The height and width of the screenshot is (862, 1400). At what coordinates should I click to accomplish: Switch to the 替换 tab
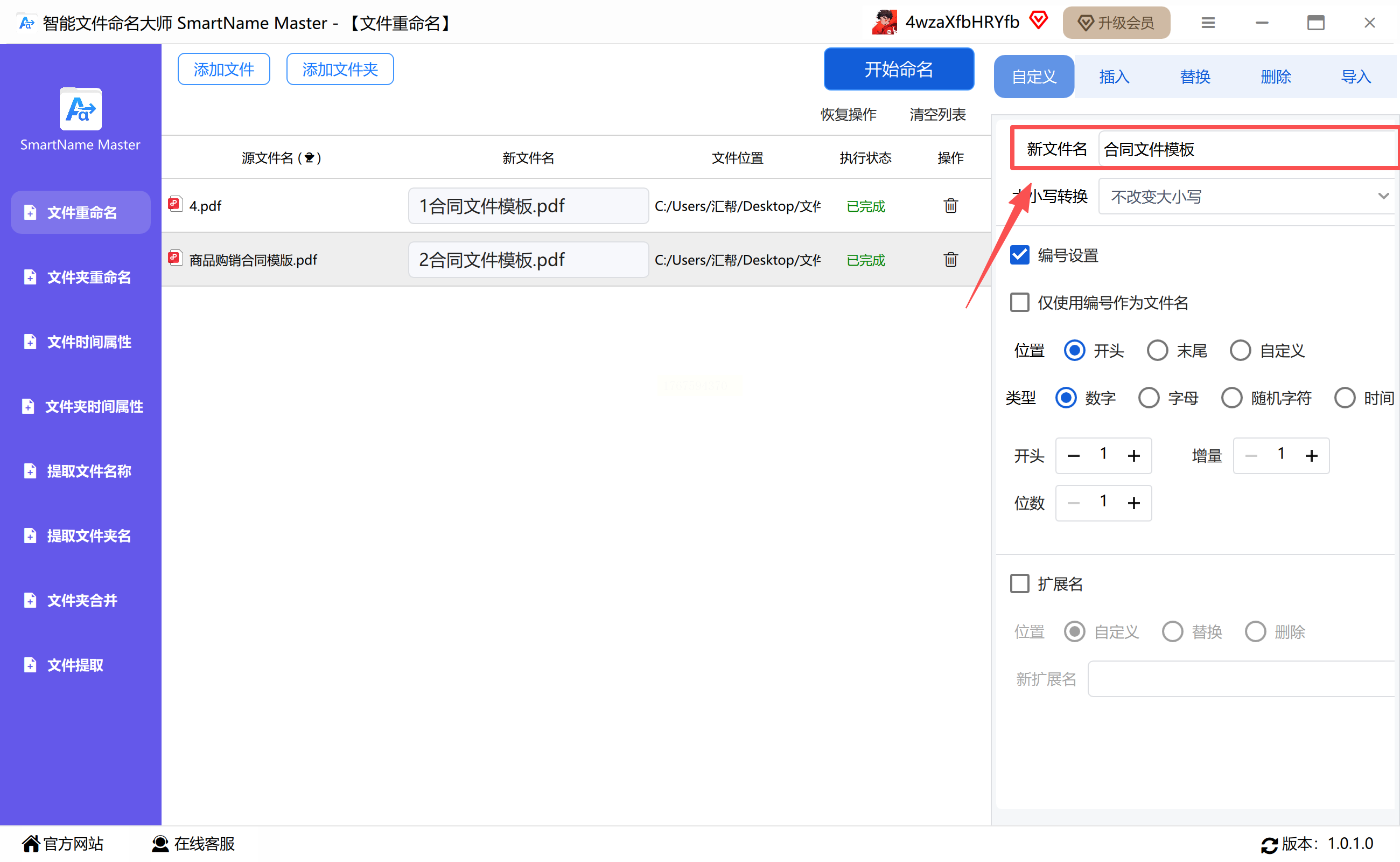pyautogui.click(x=1194, y=77)
